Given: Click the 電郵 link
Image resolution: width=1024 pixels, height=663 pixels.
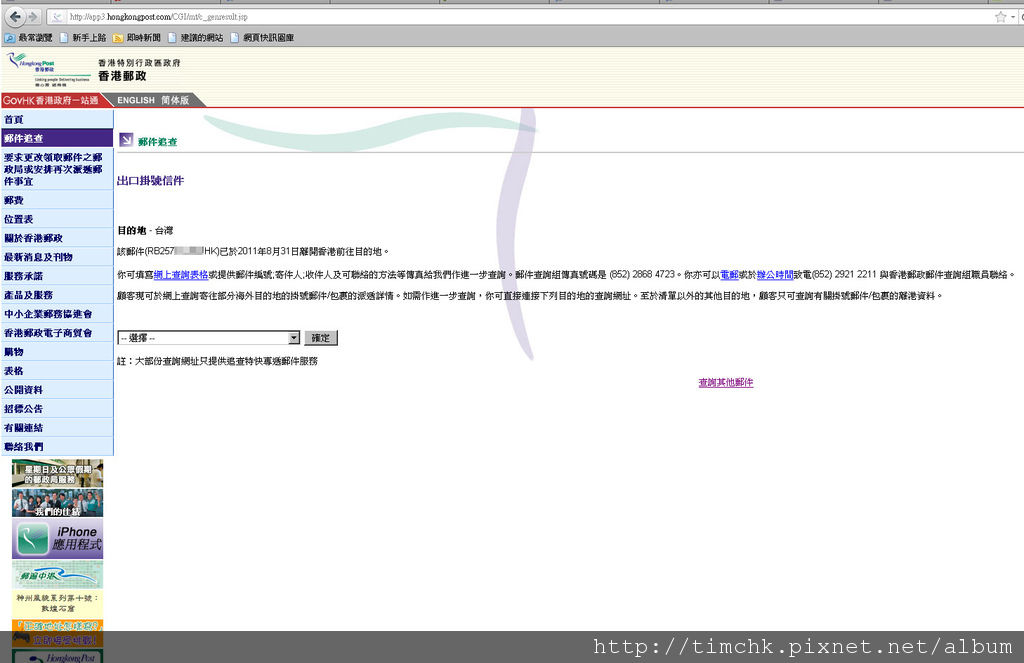Looking at the screenshot, I should [729, 275].
